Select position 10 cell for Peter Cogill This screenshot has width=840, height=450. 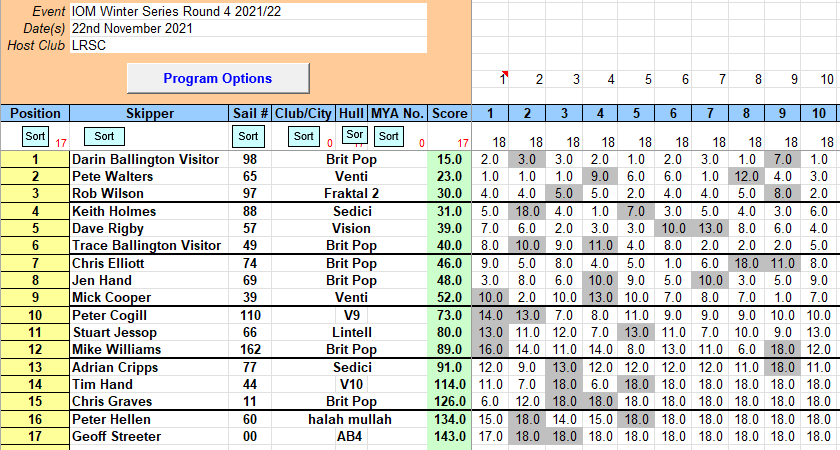click(35, 315)
